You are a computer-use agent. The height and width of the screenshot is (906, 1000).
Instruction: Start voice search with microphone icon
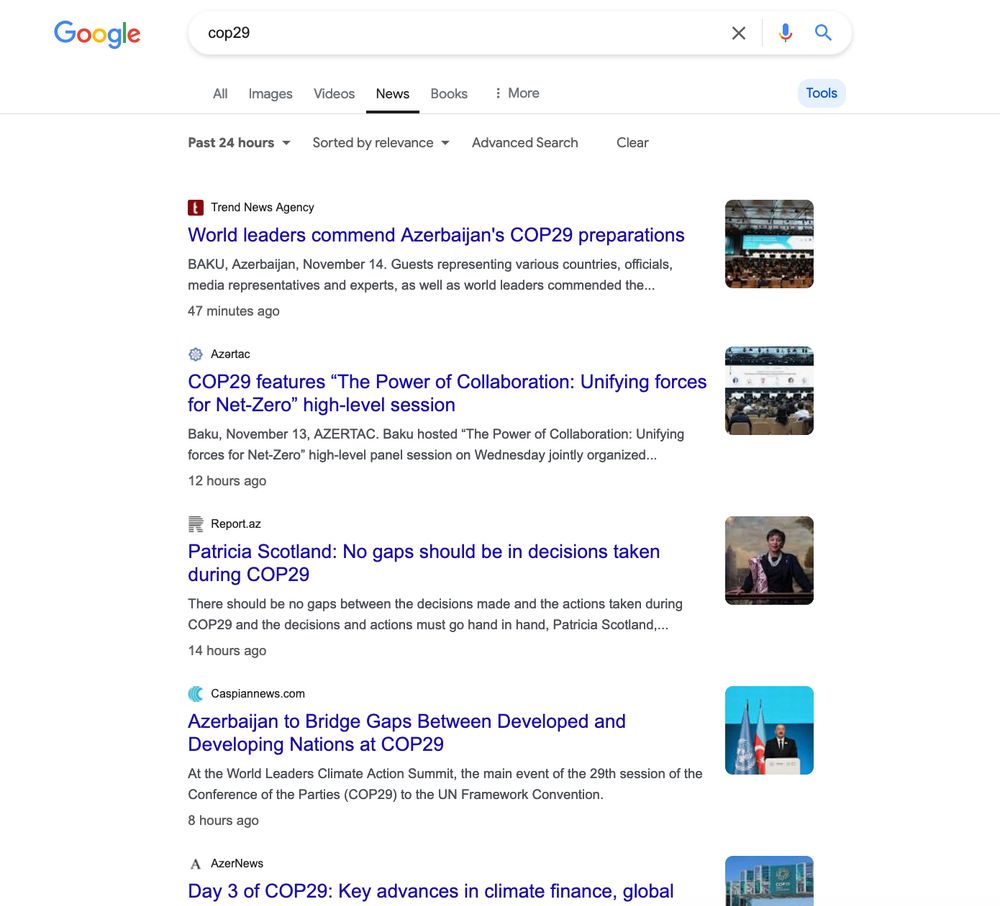785,33
